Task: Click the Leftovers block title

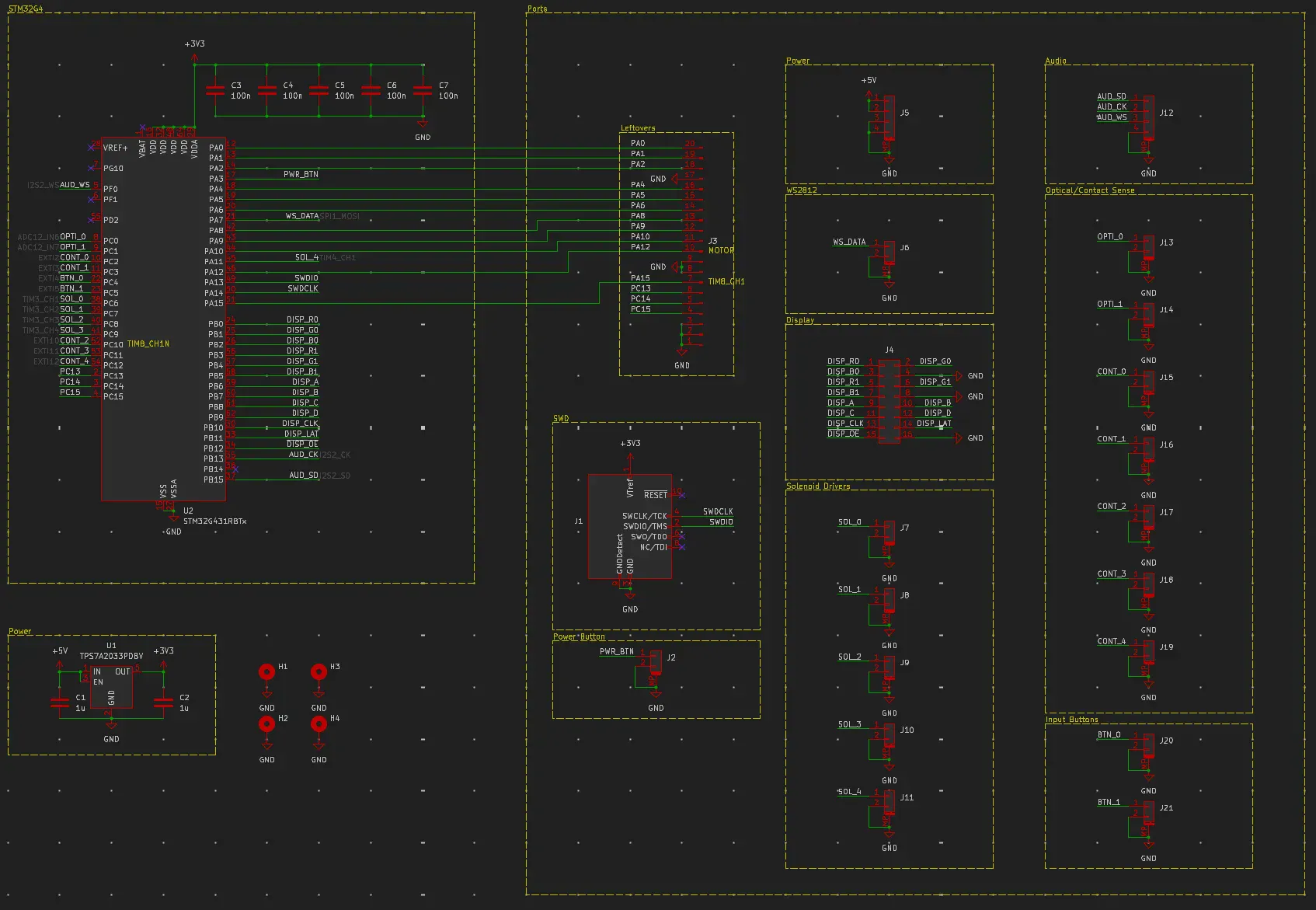Action: (638, 128)
